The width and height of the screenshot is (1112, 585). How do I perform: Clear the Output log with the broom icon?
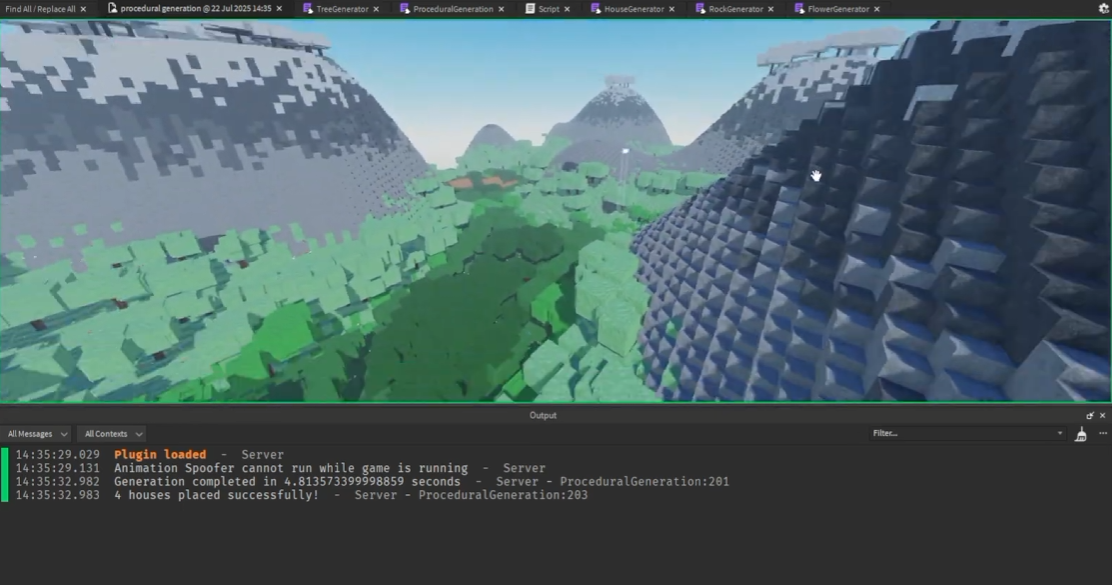pos(1081,434)
